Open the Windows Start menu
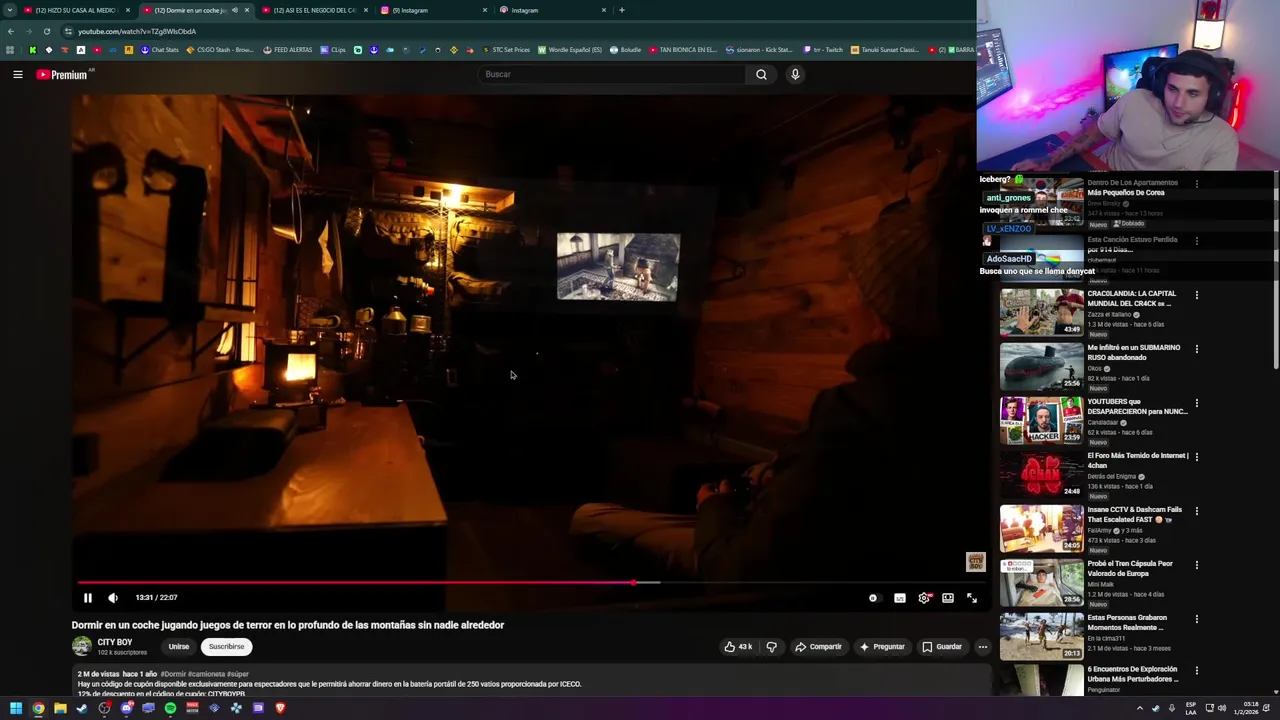Image resolution: width=1280 pixels, height=720 pixels. 16,708
